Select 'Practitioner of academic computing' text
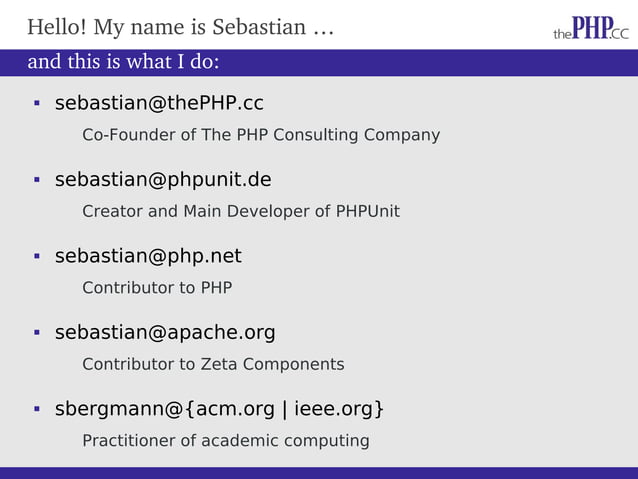638x479 pixels. click(x=226, y=441)
